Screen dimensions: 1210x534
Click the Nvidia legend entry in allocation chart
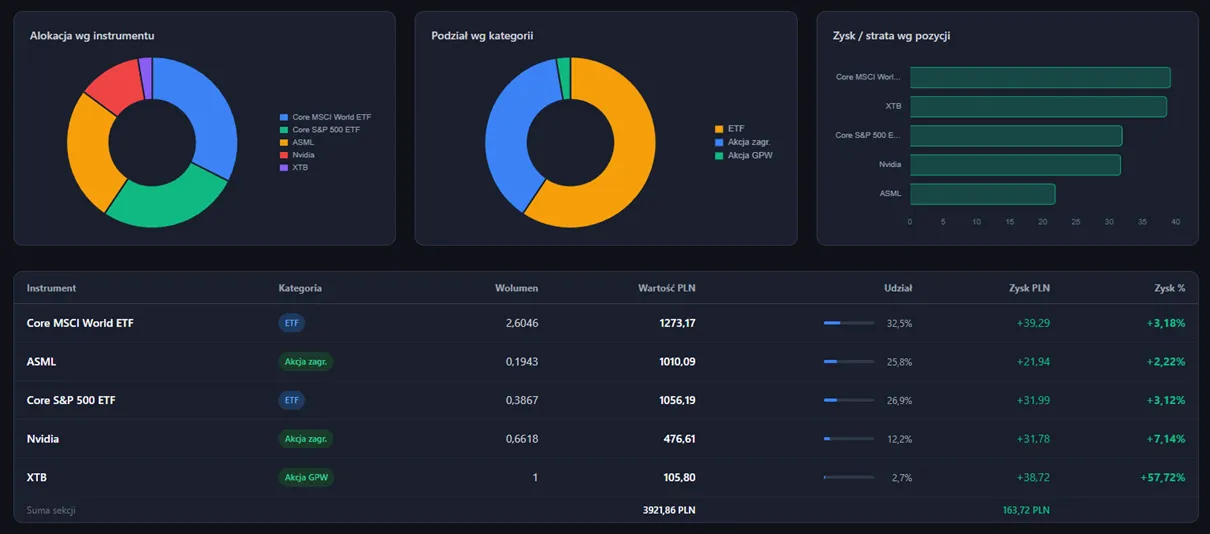pos(297,155)
